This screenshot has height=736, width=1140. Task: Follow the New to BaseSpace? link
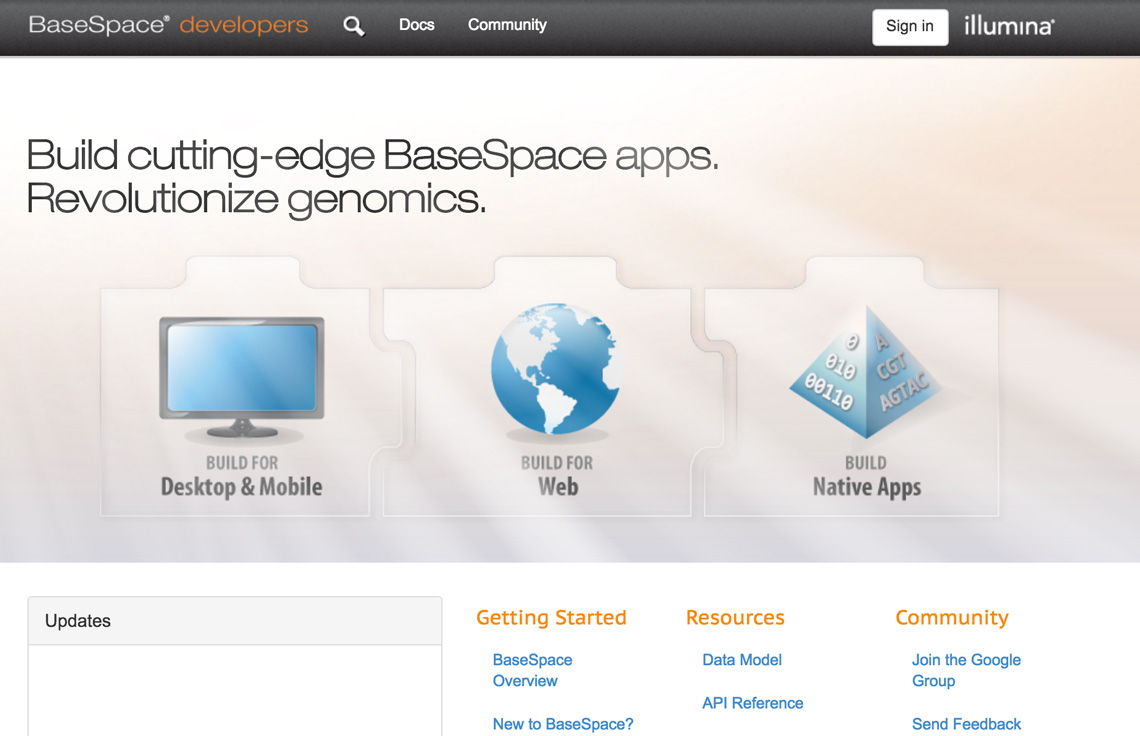click(x=563, y=723)
